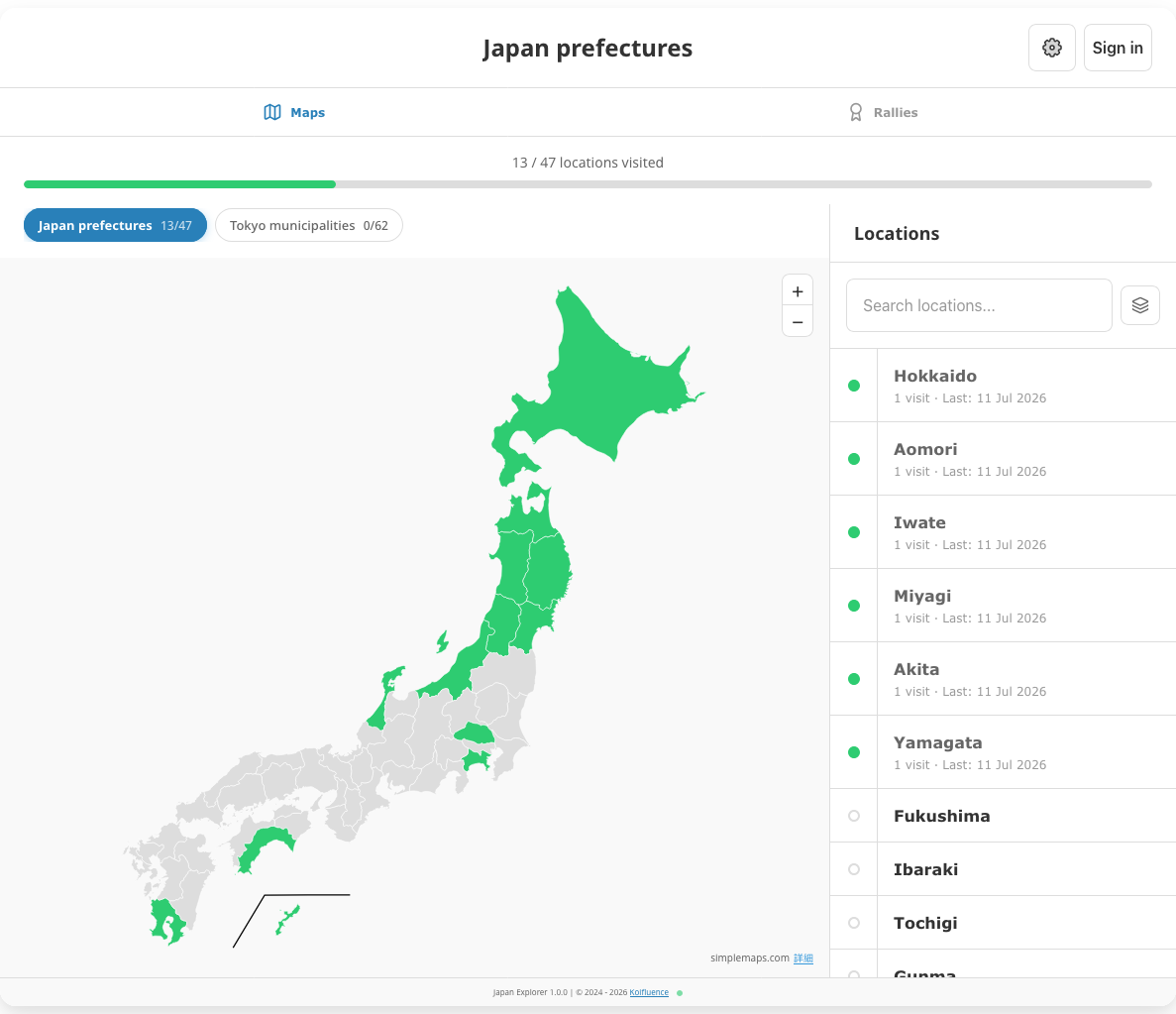Image resolution: width=1176 pixels, height=1014 pixels.
Task: Zoom out on the map with minus
Action: [798, 322]
